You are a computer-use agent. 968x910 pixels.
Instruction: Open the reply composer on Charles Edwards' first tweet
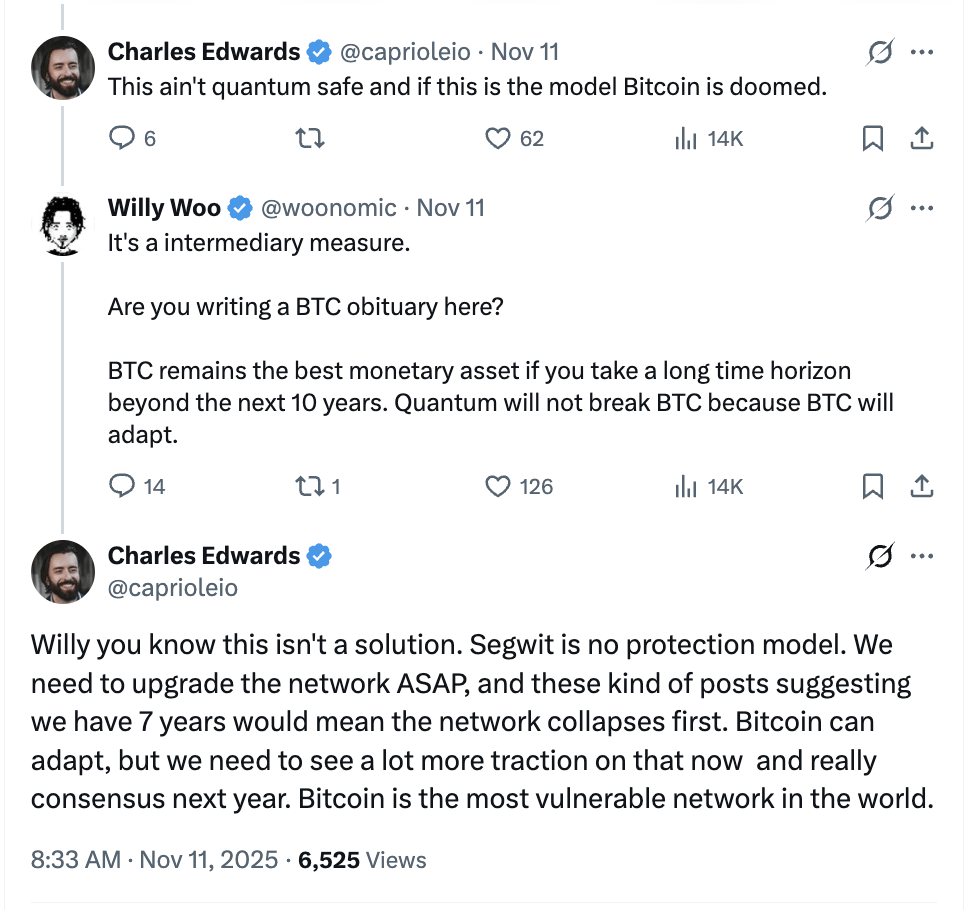[x=121, y=139]
